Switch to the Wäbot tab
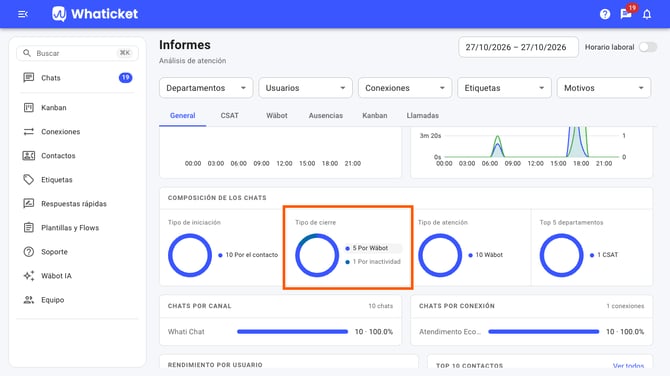This screenshot has width=670, height=376. [x=277, y=115]
